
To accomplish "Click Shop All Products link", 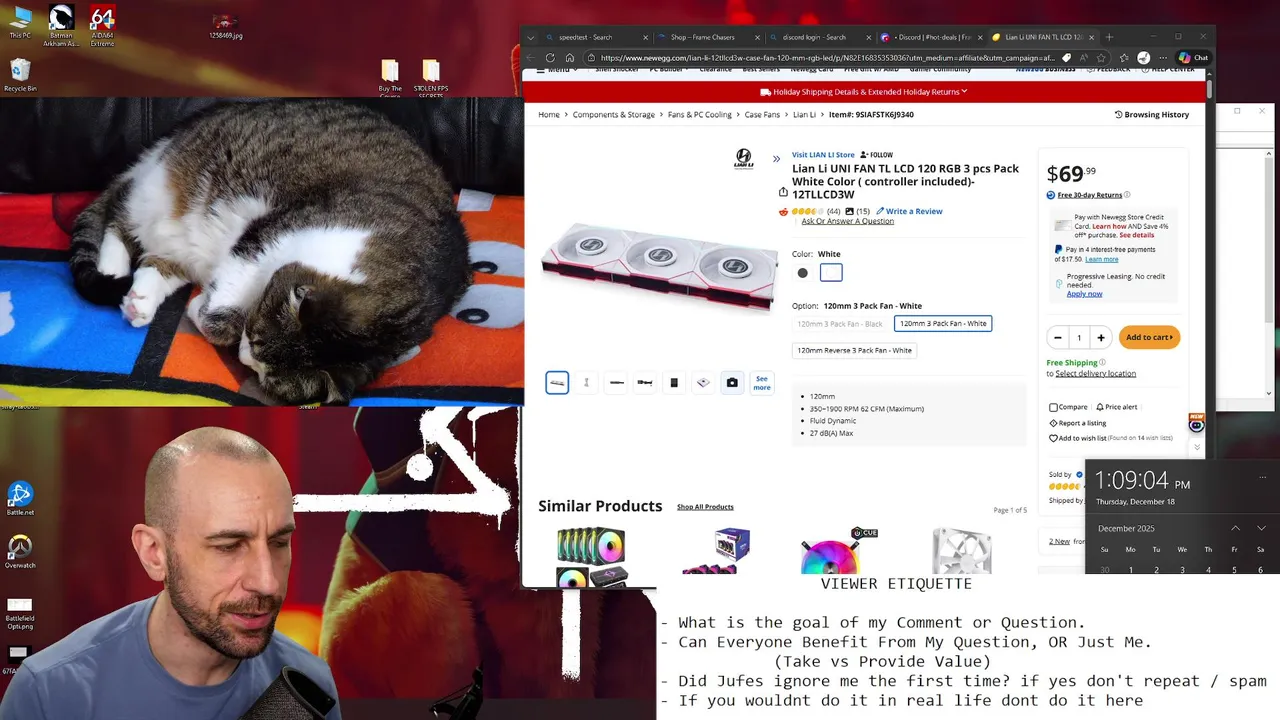I will (705, 507).
